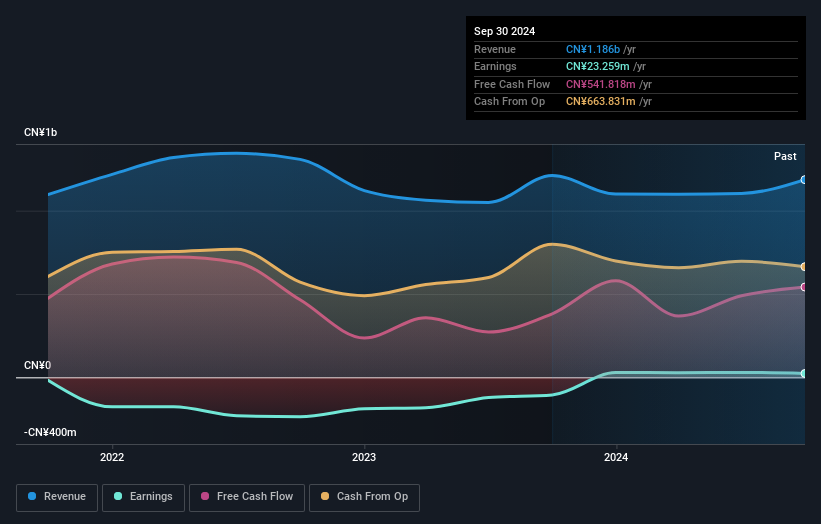This screenshot has height=524, width=821.
Task: Click the teal Earnings end-point marker
Action: [x=803, y=373]
